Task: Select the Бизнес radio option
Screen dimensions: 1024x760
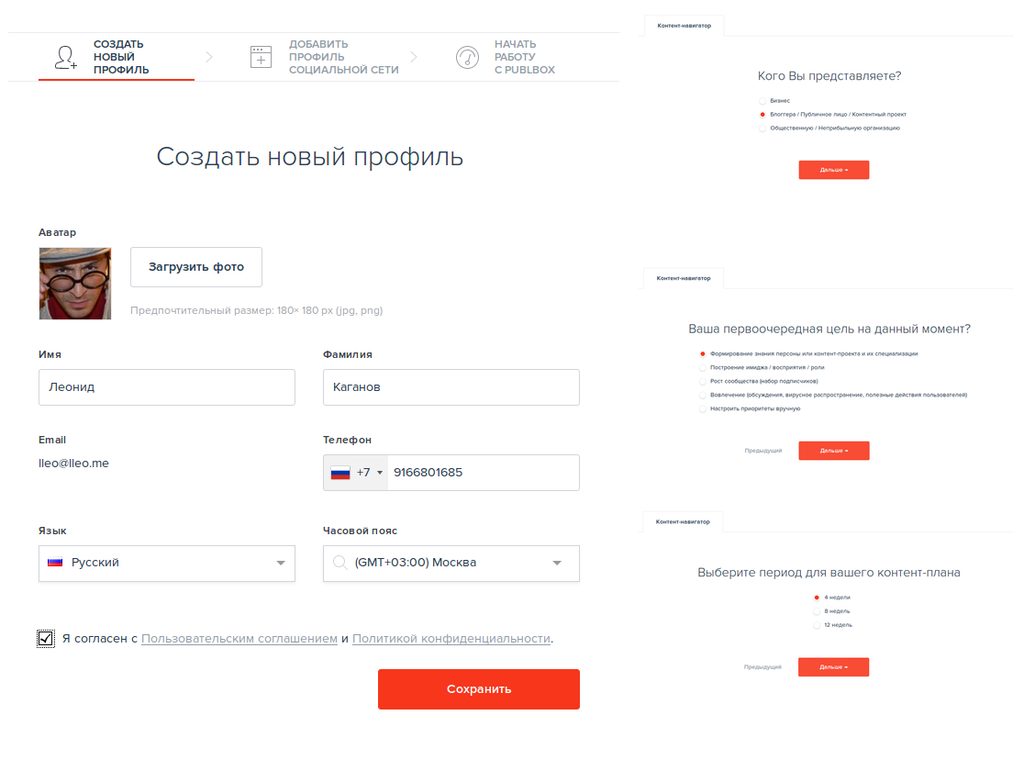Action: point(762,101)
